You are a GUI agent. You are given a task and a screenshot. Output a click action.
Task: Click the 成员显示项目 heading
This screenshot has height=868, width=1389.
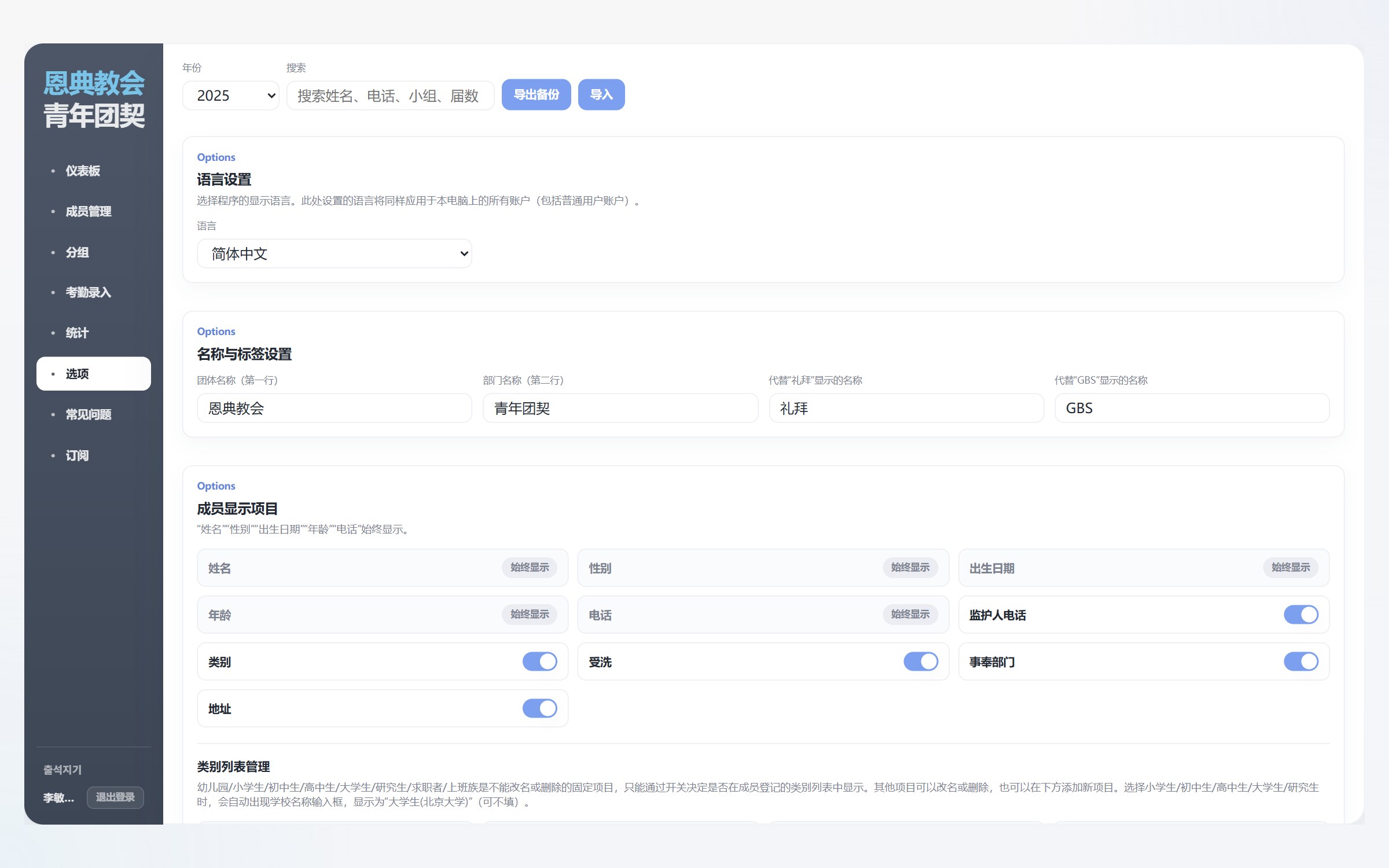237,509
